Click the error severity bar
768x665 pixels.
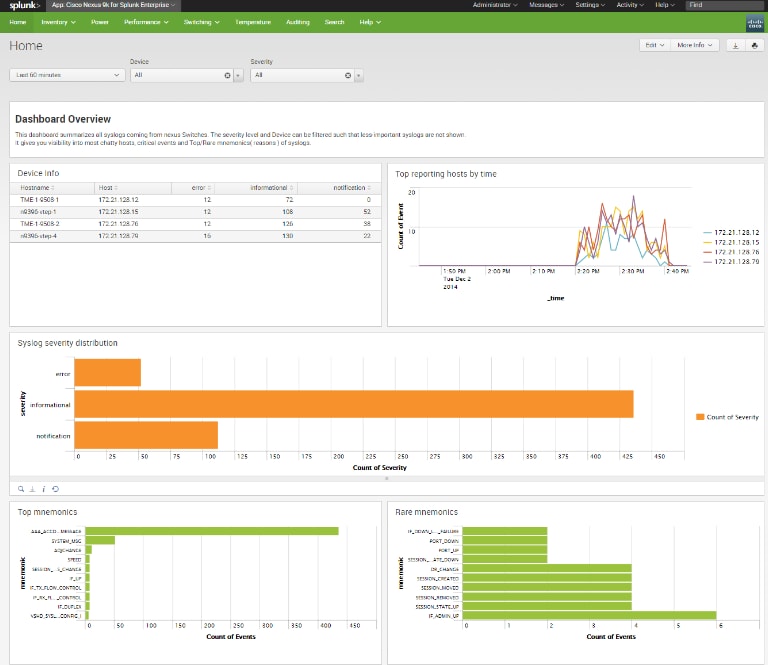point(108,373)
